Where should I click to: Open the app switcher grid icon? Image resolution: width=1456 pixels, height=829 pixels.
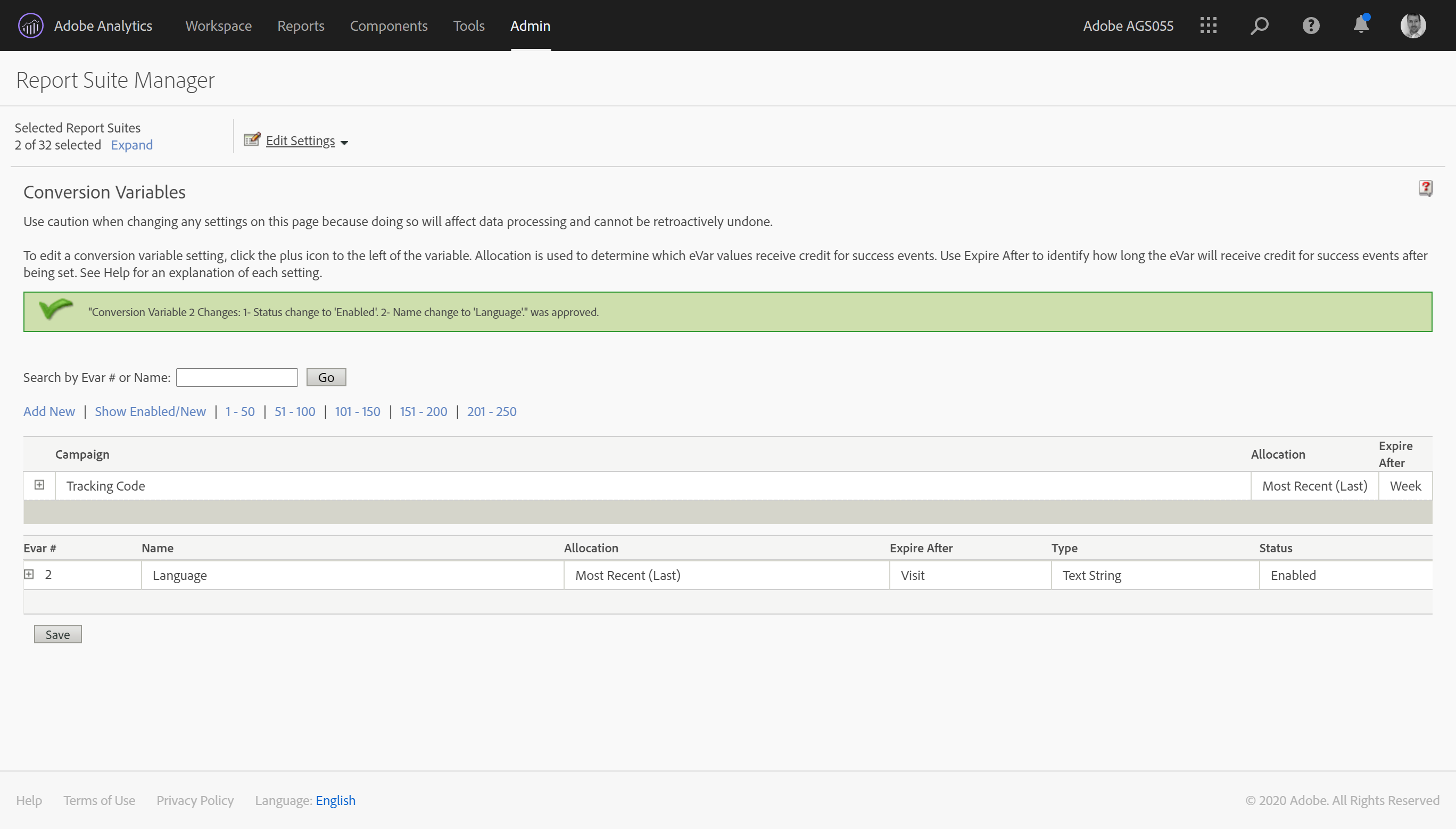click(x=1207, y=26)
